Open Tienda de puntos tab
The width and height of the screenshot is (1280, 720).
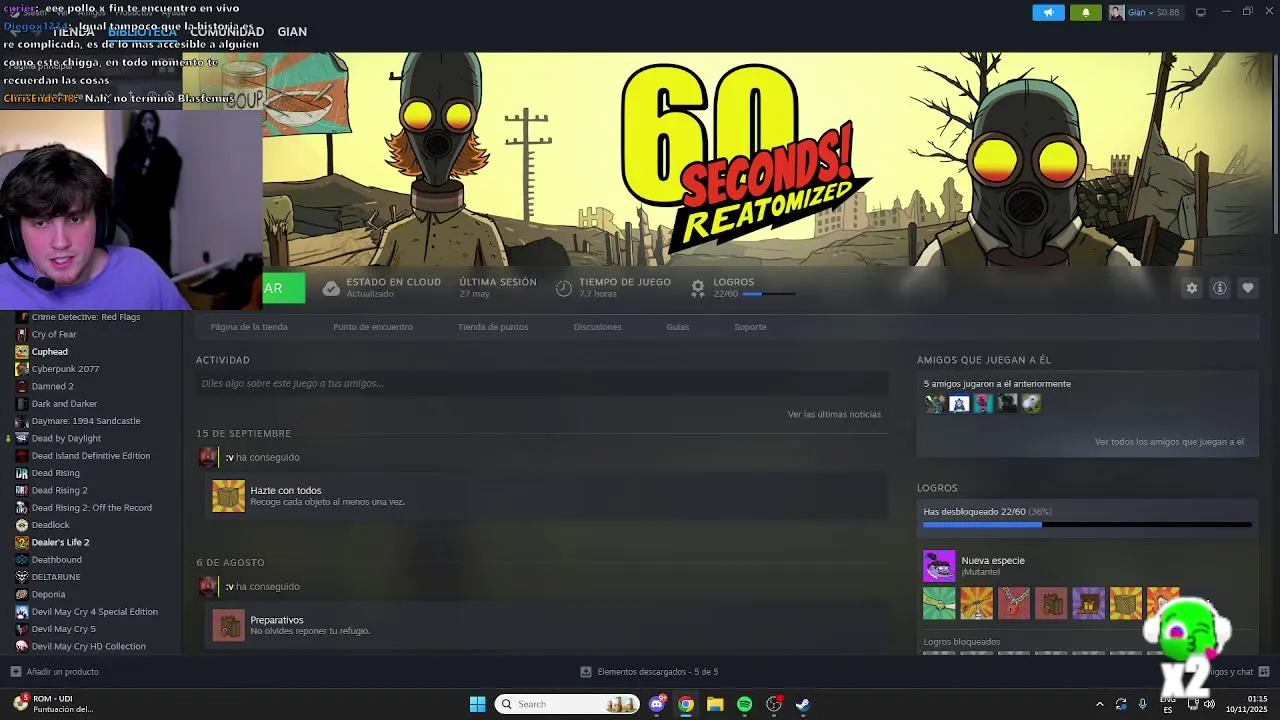[x=493, y=327]
